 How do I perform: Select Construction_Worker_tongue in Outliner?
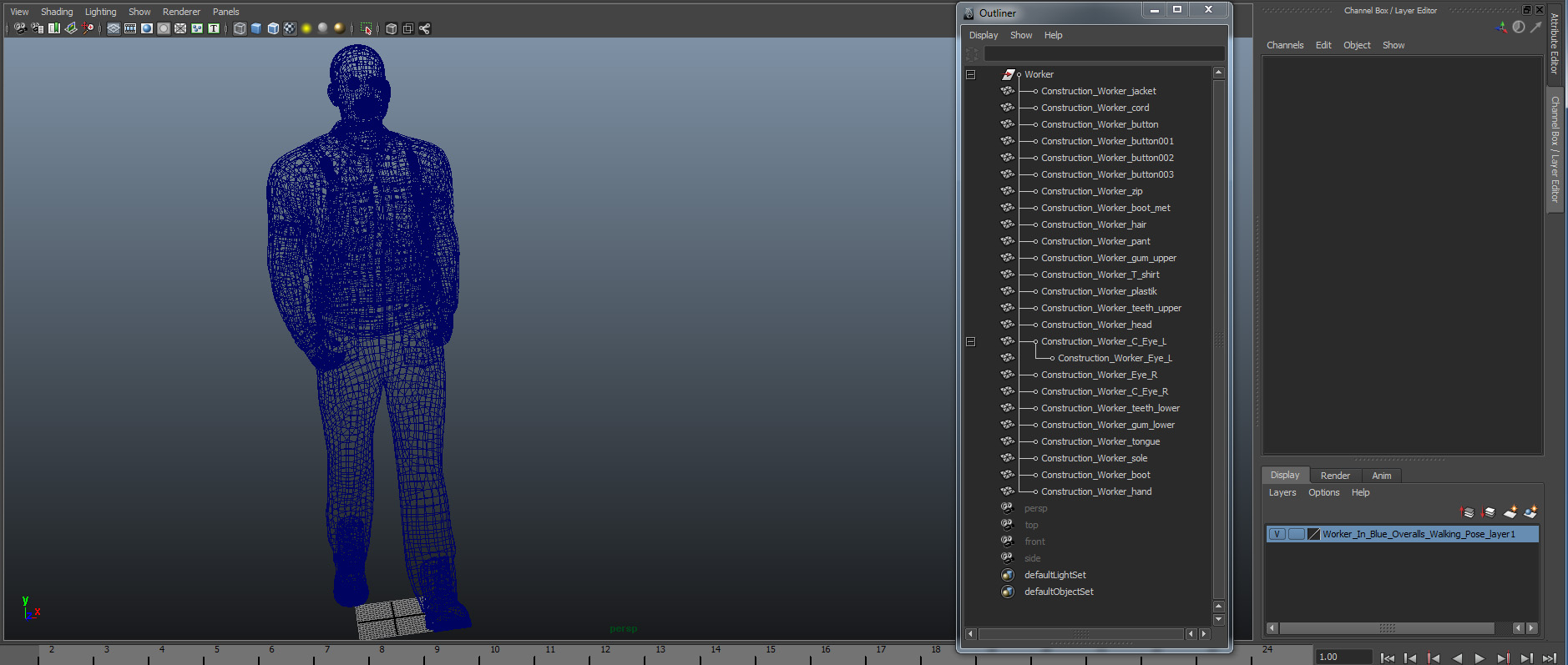1100,441
